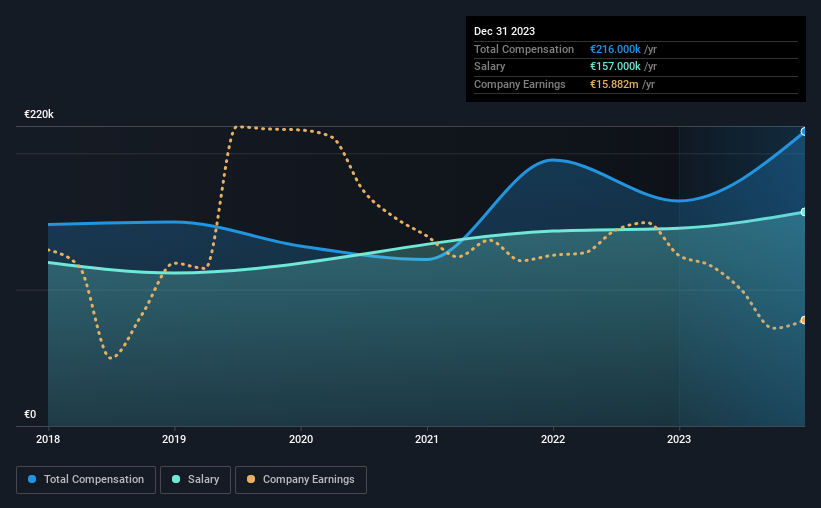Select the Total Compensation endpoint marker at Dec 2023

click(x=804, y=131)
